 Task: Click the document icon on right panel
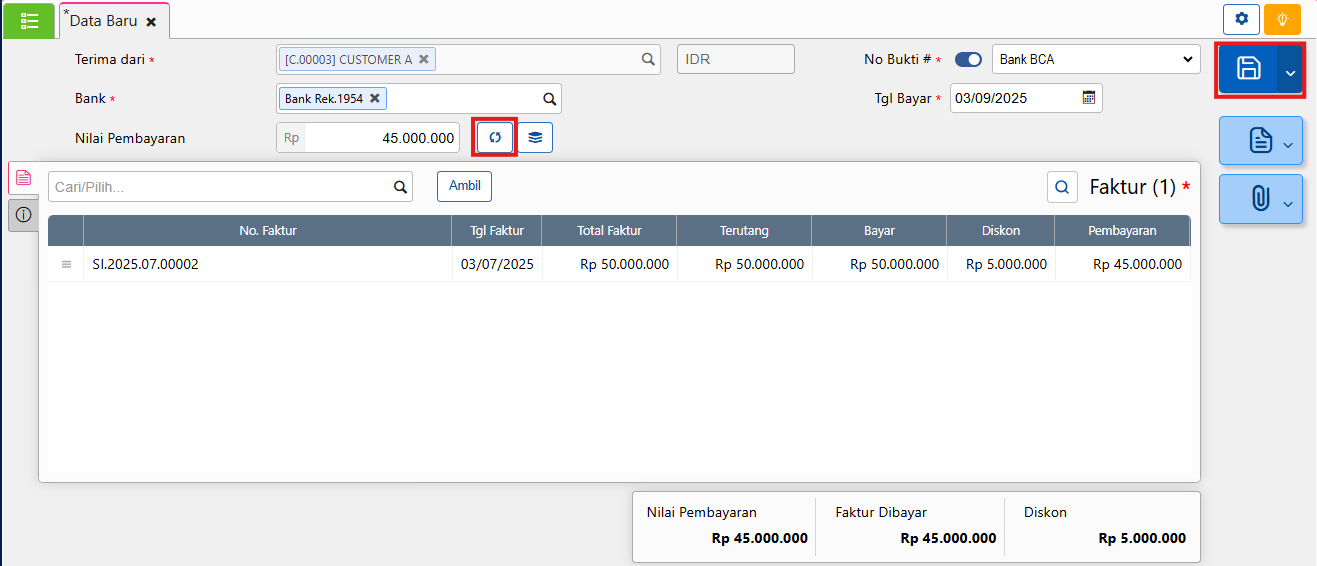tap(1260, 142)
